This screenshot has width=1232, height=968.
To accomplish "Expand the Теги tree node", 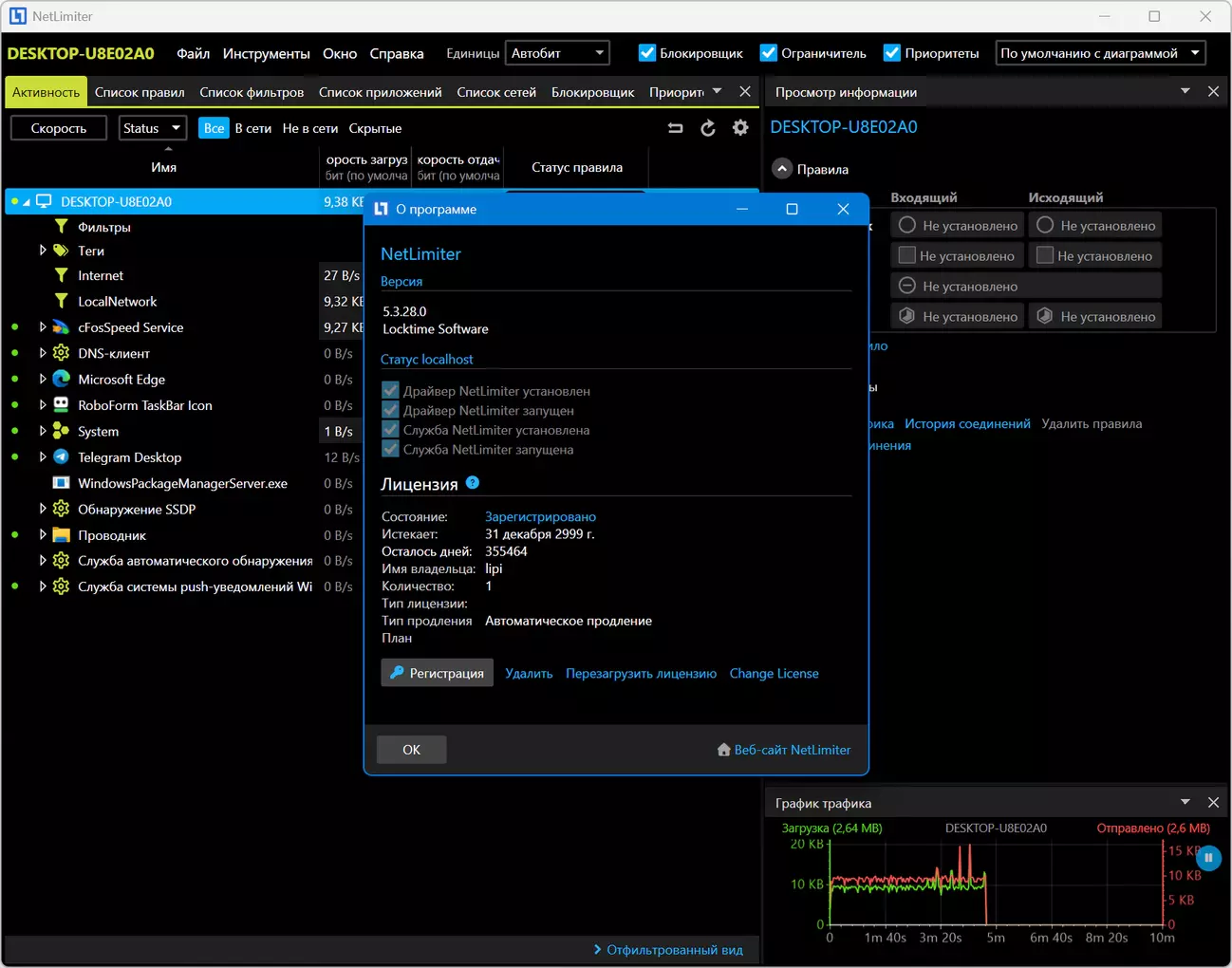I will click(x=43, y=251).
